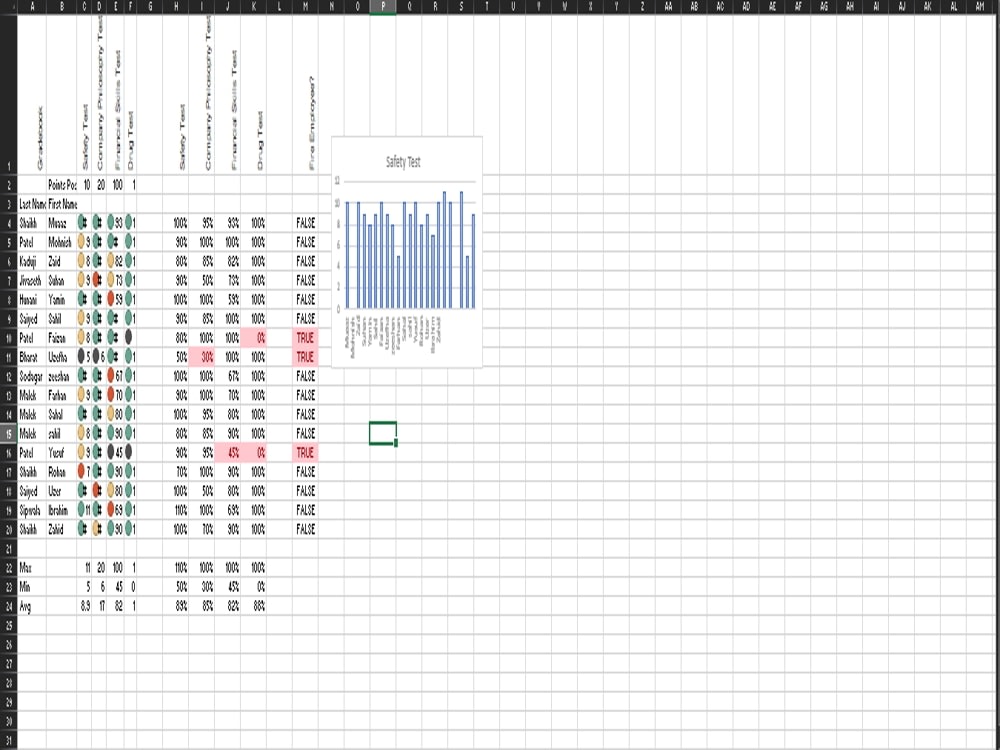Click the FALSE cell in row 4

pos(305,223)
